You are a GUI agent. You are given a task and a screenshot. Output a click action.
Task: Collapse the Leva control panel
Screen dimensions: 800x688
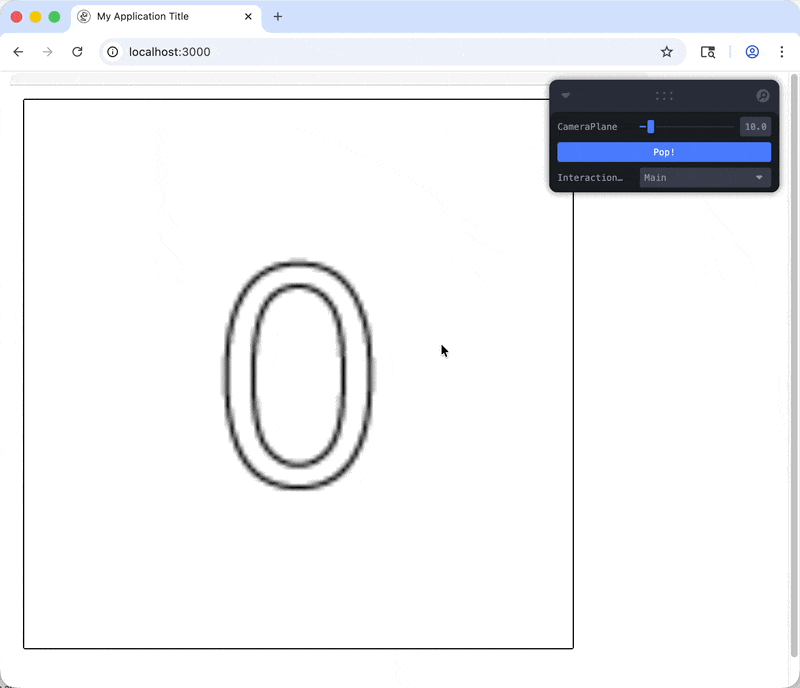(566, 96)
